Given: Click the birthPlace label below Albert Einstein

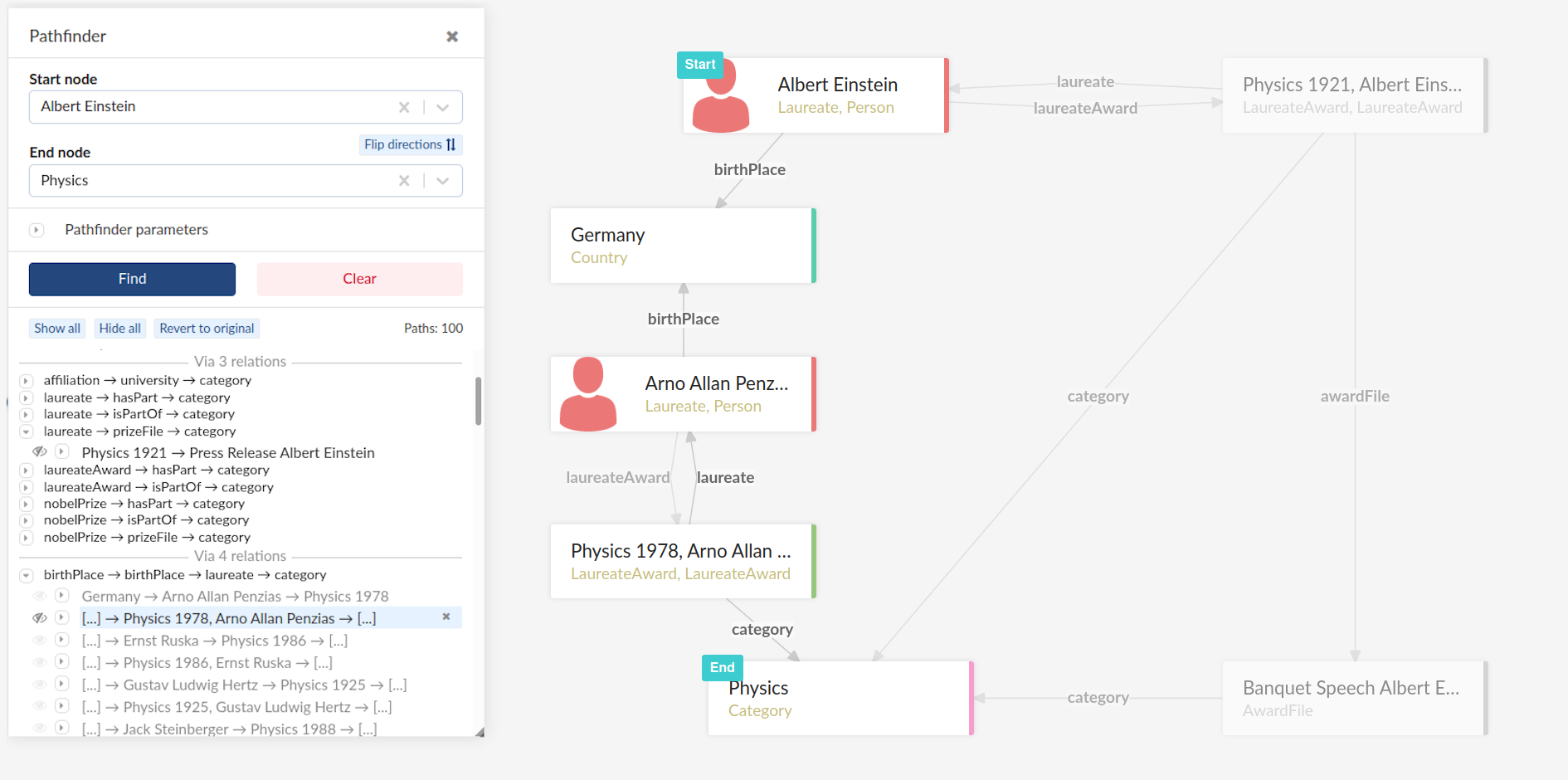Looking at the screenshot, I should [x=749, y=169].
